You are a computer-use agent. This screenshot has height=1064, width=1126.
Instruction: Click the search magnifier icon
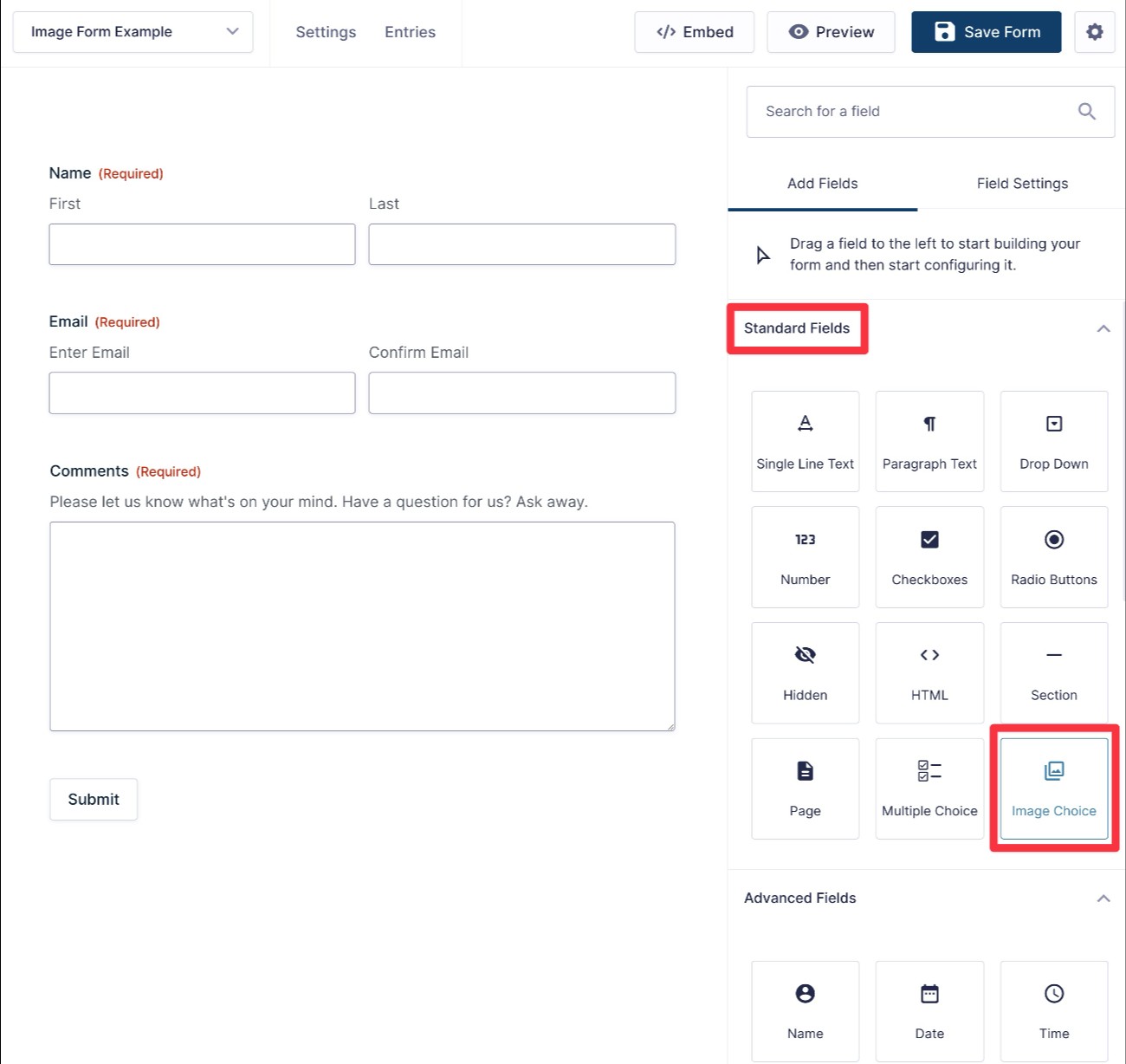click(x=1086, y=111)
